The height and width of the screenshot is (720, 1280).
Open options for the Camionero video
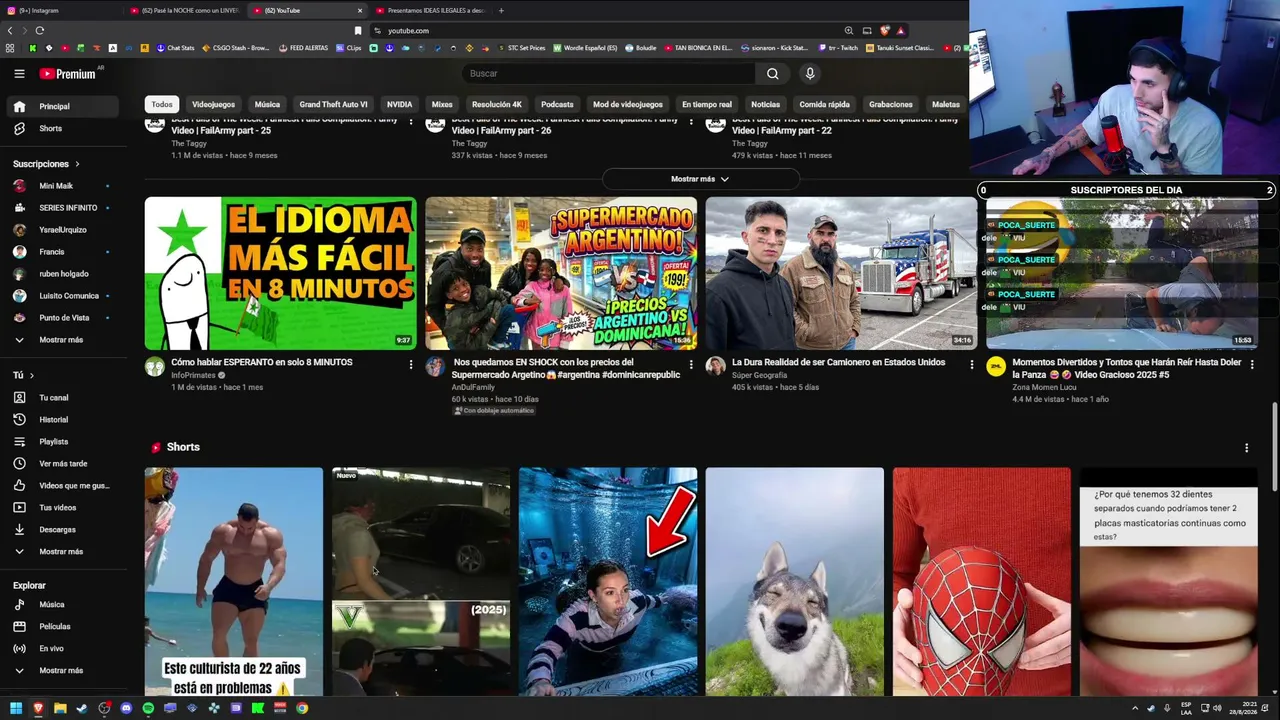[971, 365]
